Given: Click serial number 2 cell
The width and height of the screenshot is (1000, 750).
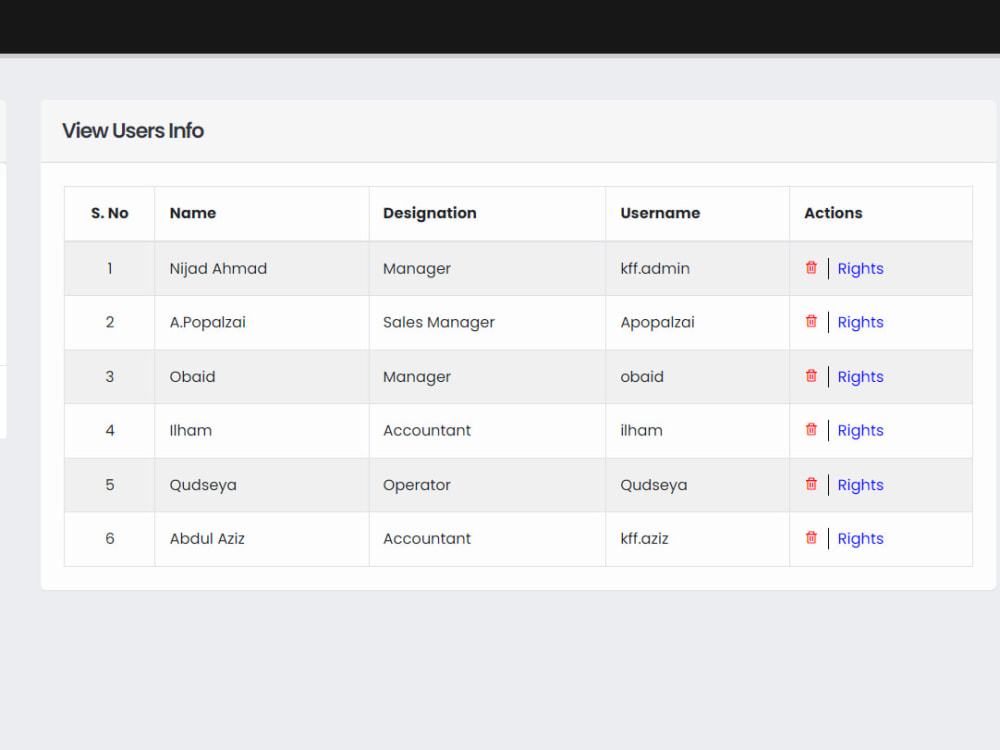Looking at the screenshot, I should 110,322.
